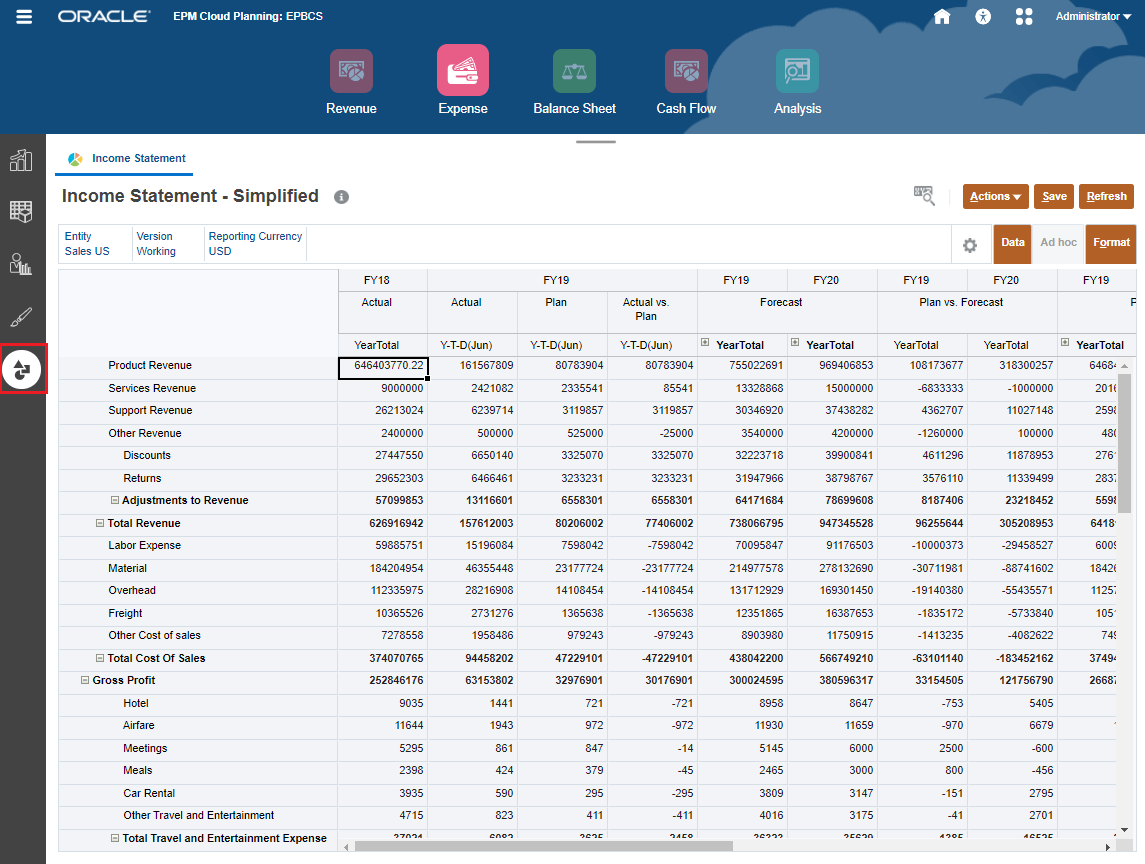Switch to the Data view toggle
This screenshot has height=864, width=1145.
click(x=1014, y=242)
